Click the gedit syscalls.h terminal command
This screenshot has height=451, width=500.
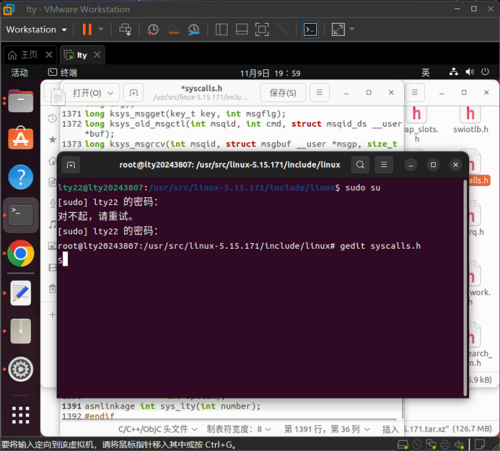(380, 246)
